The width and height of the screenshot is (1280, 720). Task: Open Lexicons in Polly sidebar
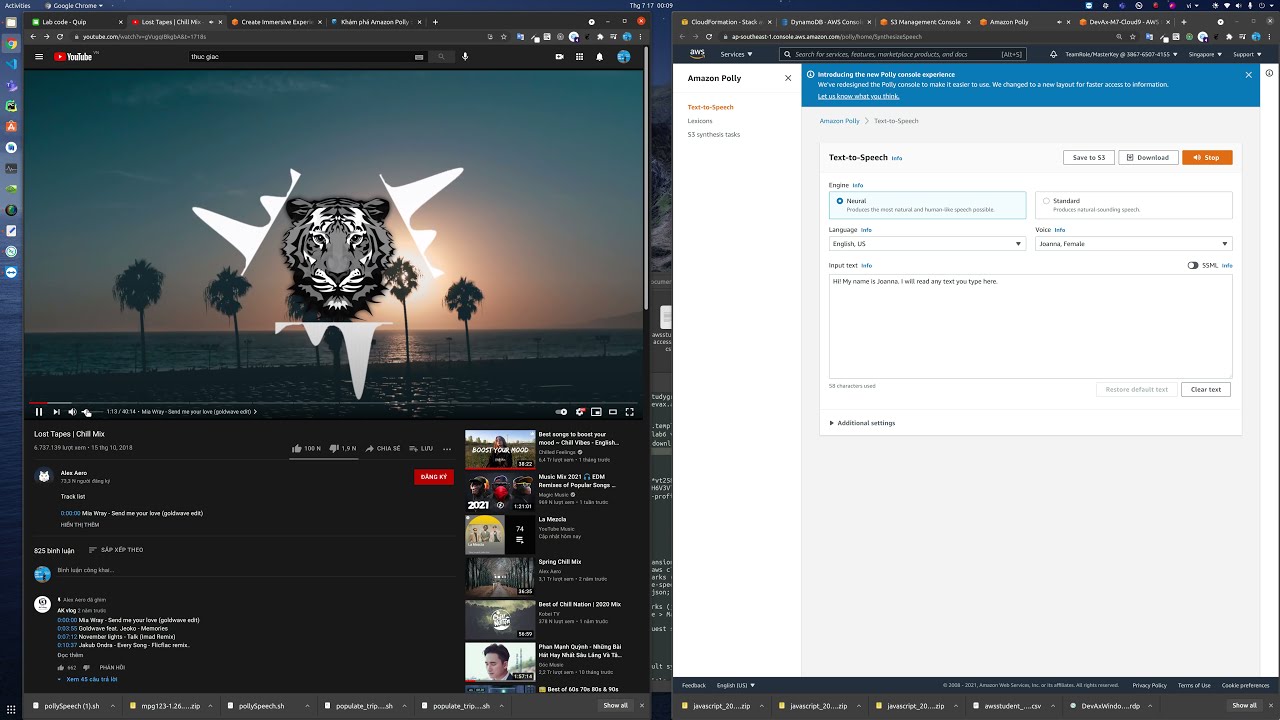tap(700, 121)
